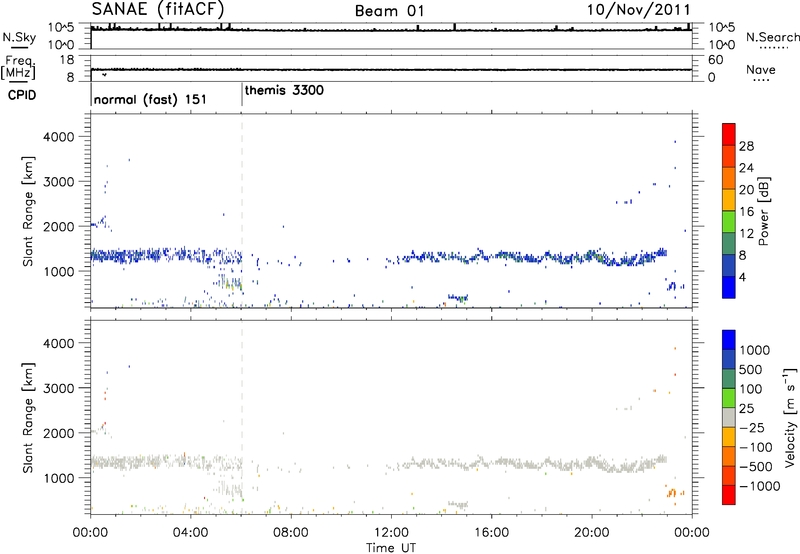The image size is (800, 554).
Task: Click the "12" tick on Power colorbar
Action: (746, 234)
